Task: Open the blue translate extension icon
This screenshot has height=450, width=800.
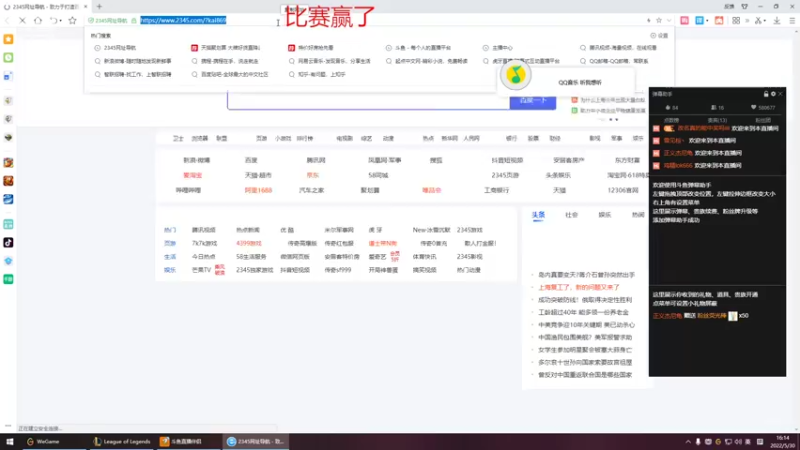Action: coord(699,21)
